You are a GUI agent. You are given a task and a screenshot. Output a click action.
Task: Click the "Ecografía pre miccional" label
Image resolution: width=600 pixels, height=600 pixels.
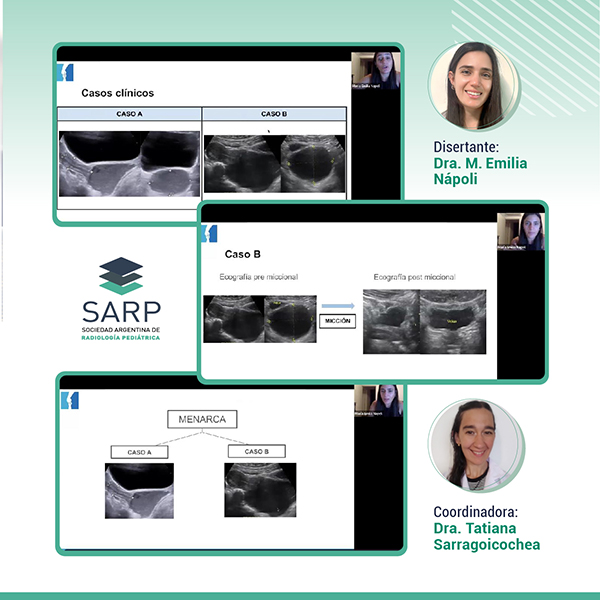tap(259, 277)
